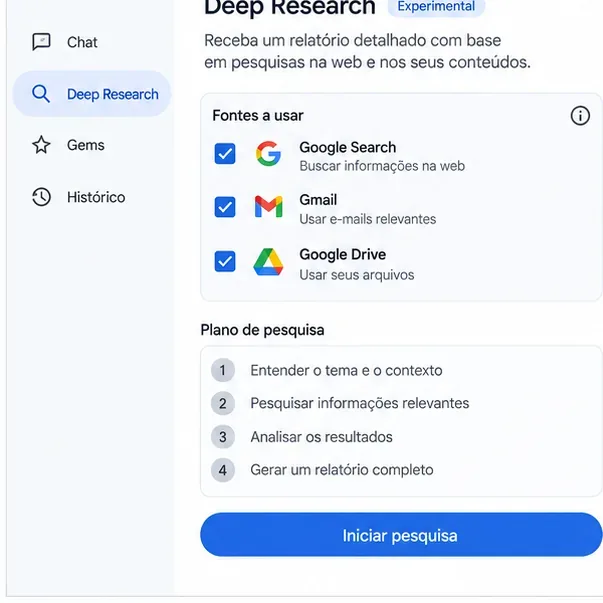The height and width of the screenshot is (603, 603).
Task: Click the info icon in Fontes a usar
Action: point(580,116)
